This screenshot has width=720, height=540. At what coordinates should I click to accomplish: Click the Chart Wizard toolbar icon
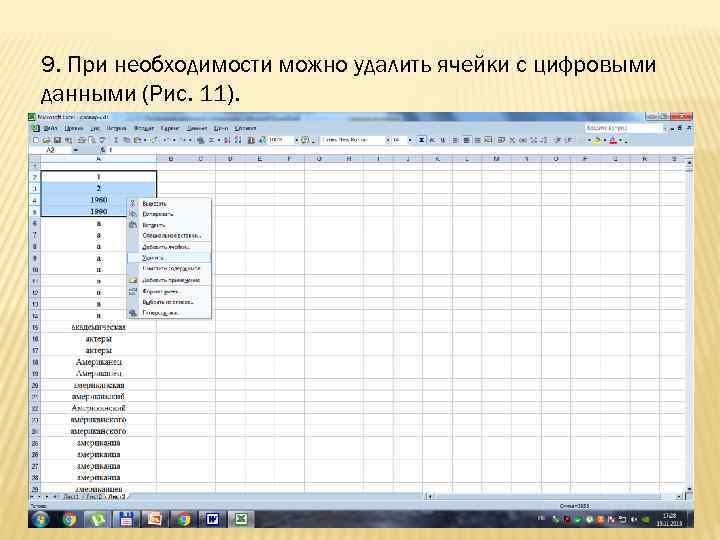(251, 140)
